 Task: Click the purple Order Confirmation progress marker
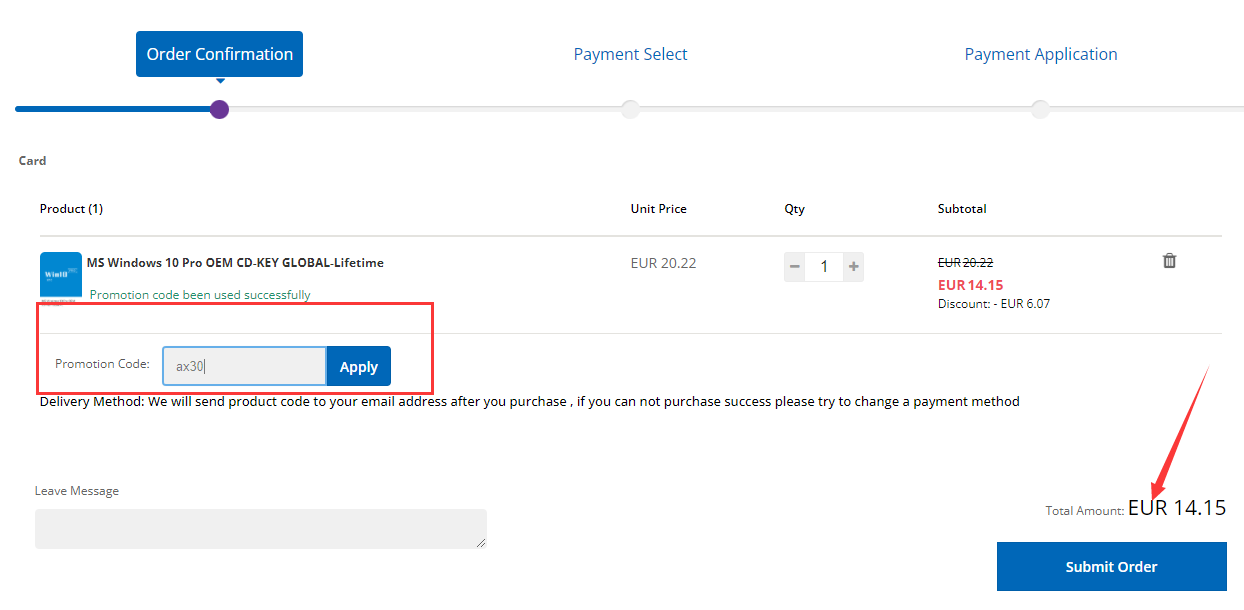220,109
